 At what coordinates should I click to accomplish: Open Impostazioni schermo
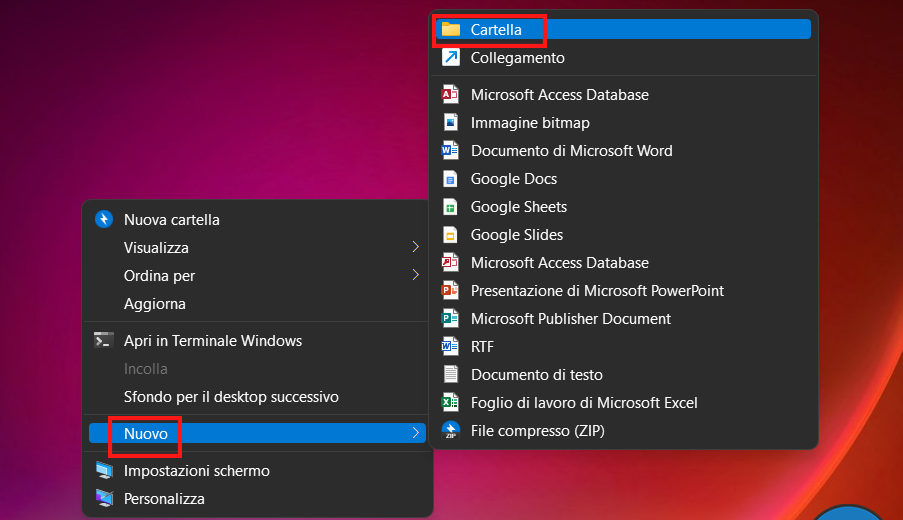point(196,471)
